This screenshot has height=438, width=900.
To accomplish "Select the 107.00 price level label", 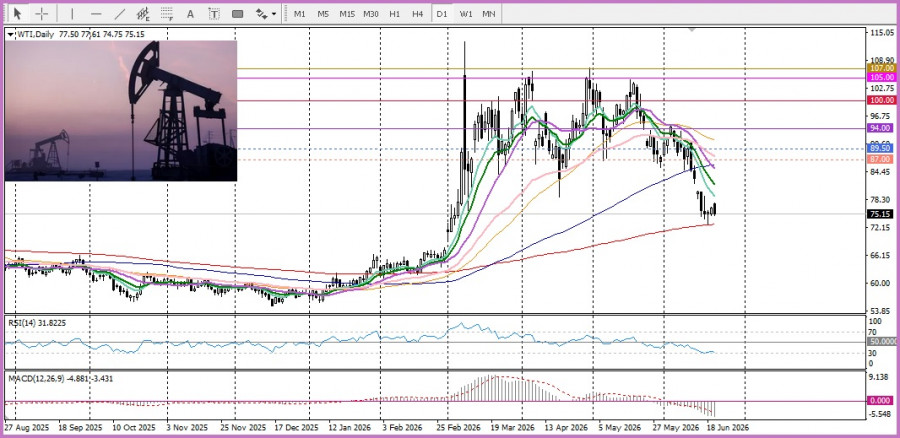I will coord(881,68).
